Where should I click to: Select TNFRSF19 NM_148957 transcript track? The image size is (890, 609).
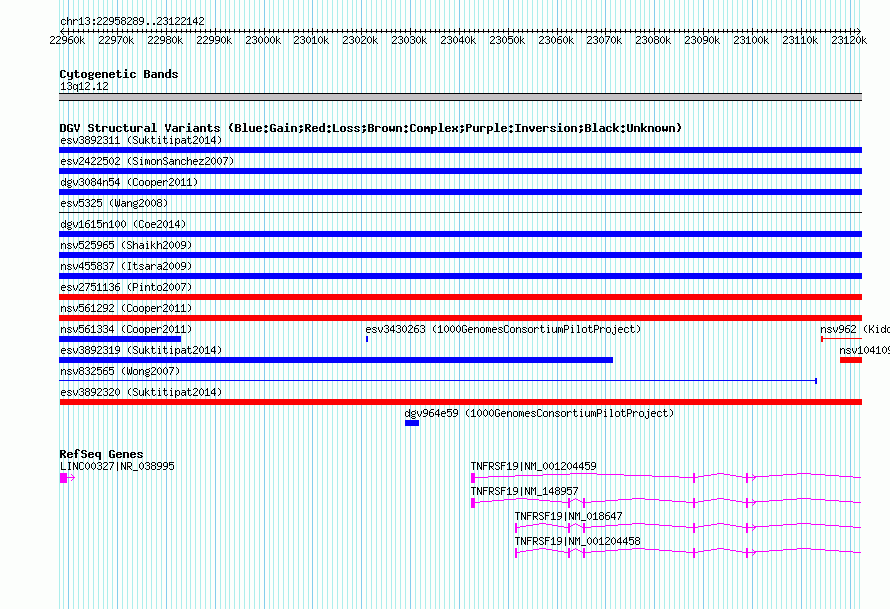coord(666,503)
